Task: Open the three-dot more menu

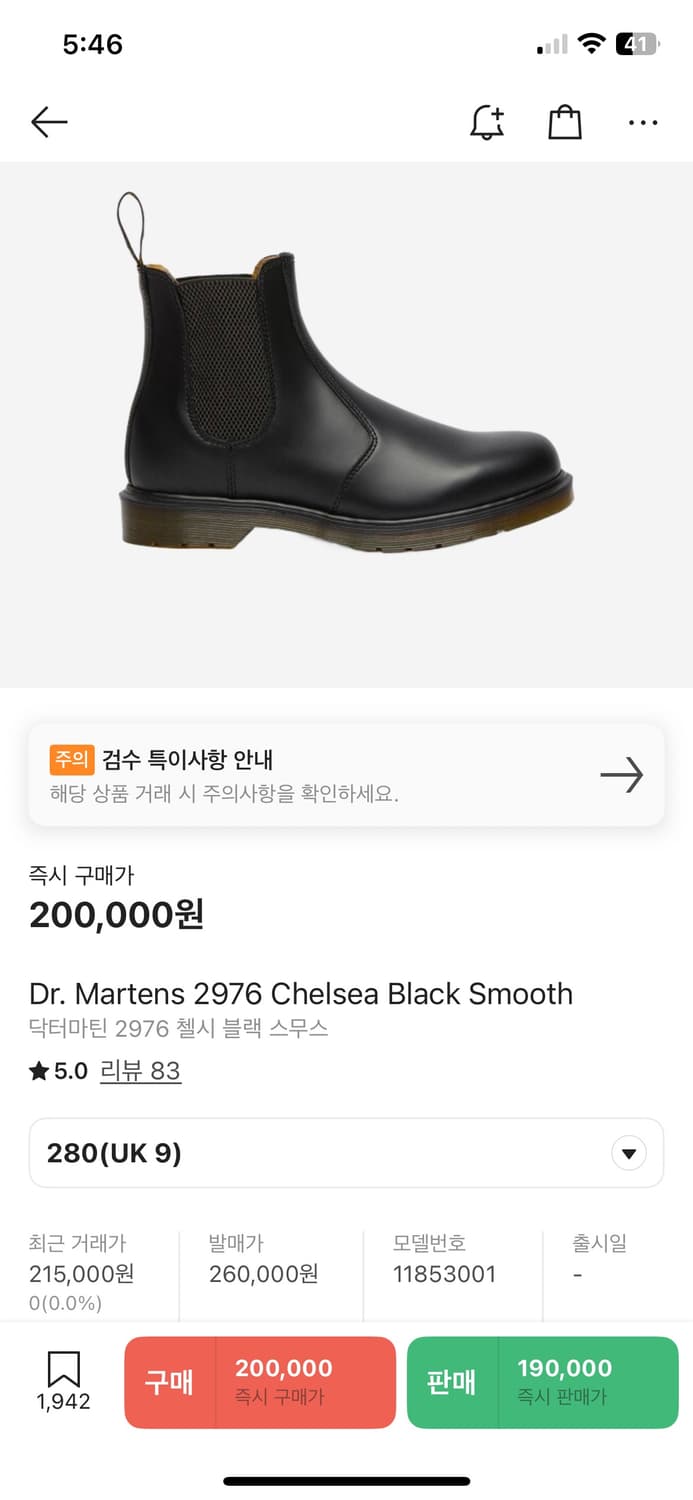Action: coord(643,123)
